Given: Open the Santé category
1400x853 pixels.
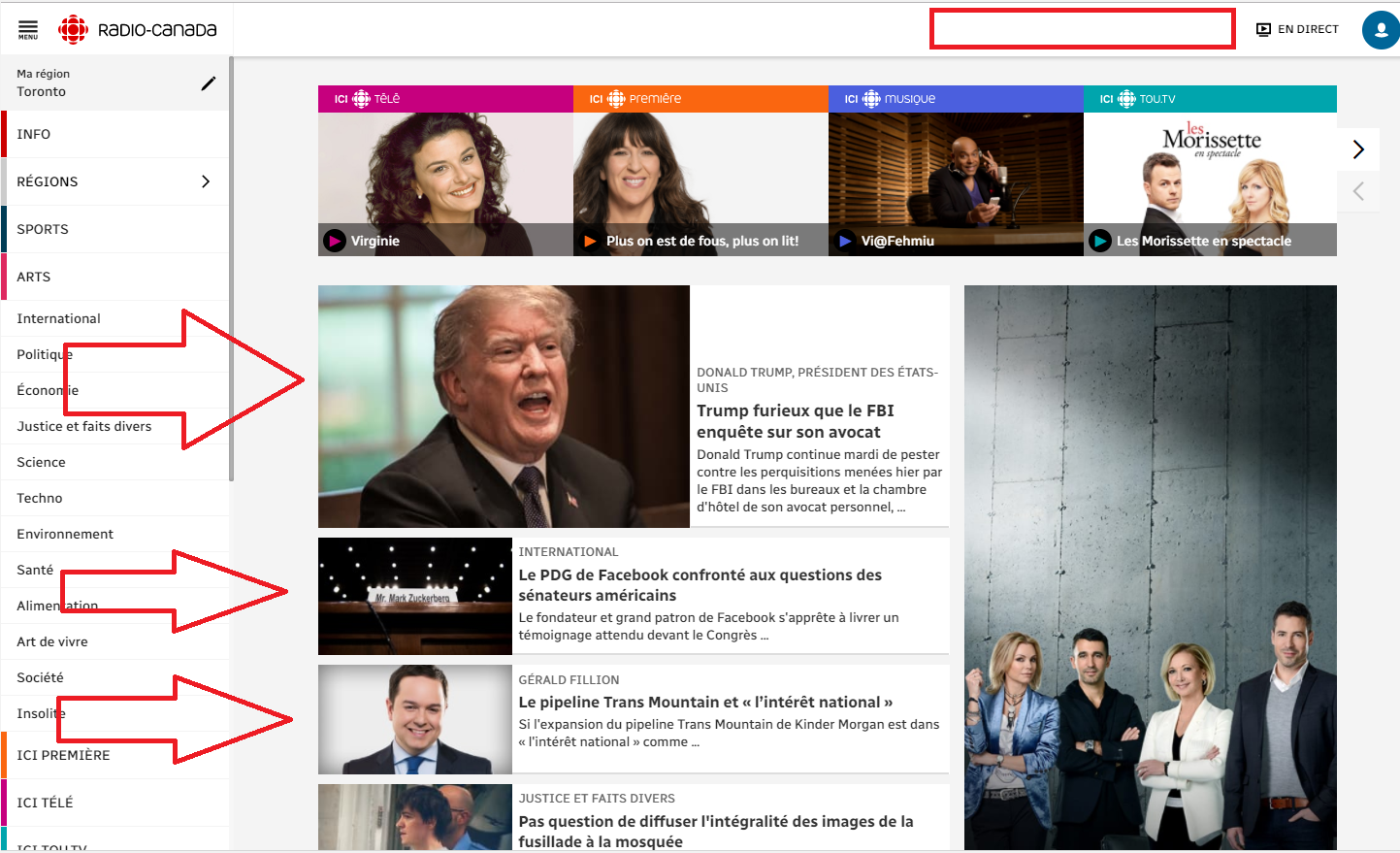Looking at the screenshot, I should 35,570.
